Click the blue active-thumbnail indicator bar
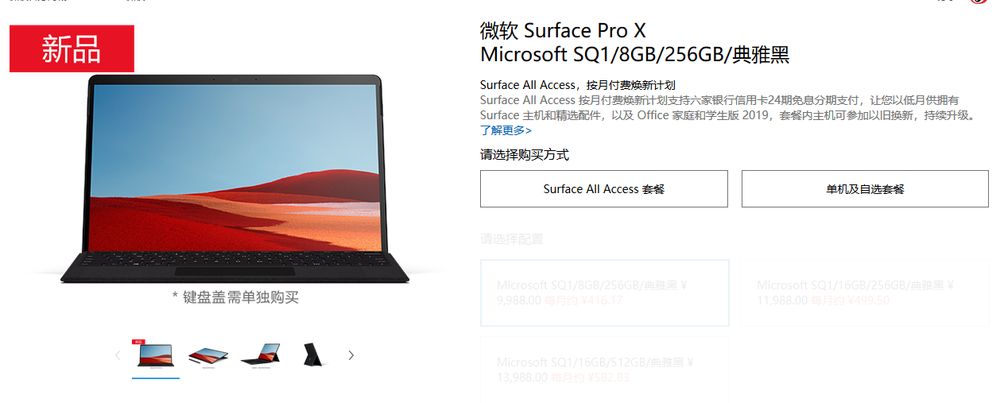Viewport: 1000px width, 403px height. coord(156,377)
